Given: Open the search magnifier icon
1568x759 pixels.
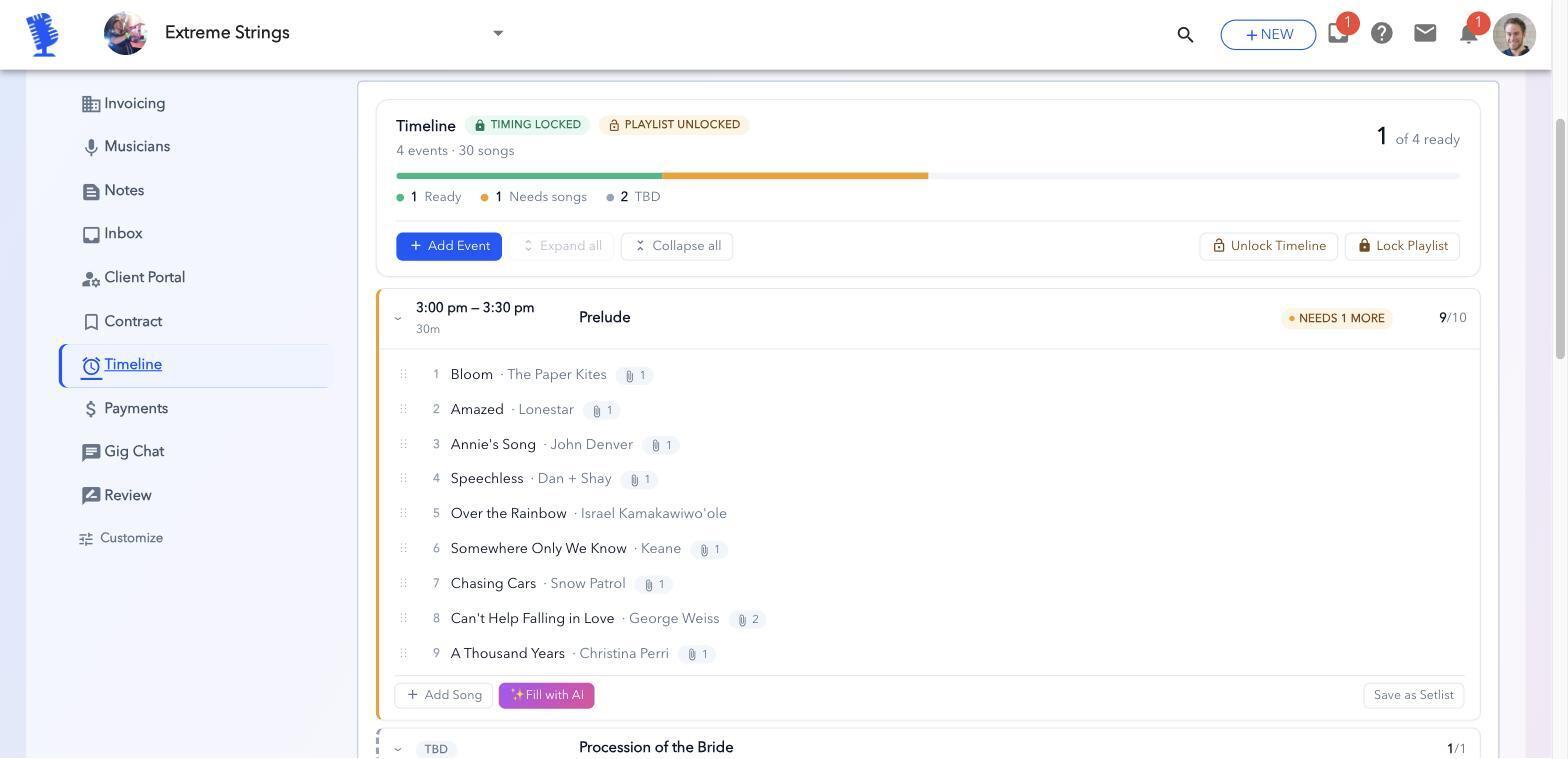Looking at the screenshot, I should (1185, 35).
